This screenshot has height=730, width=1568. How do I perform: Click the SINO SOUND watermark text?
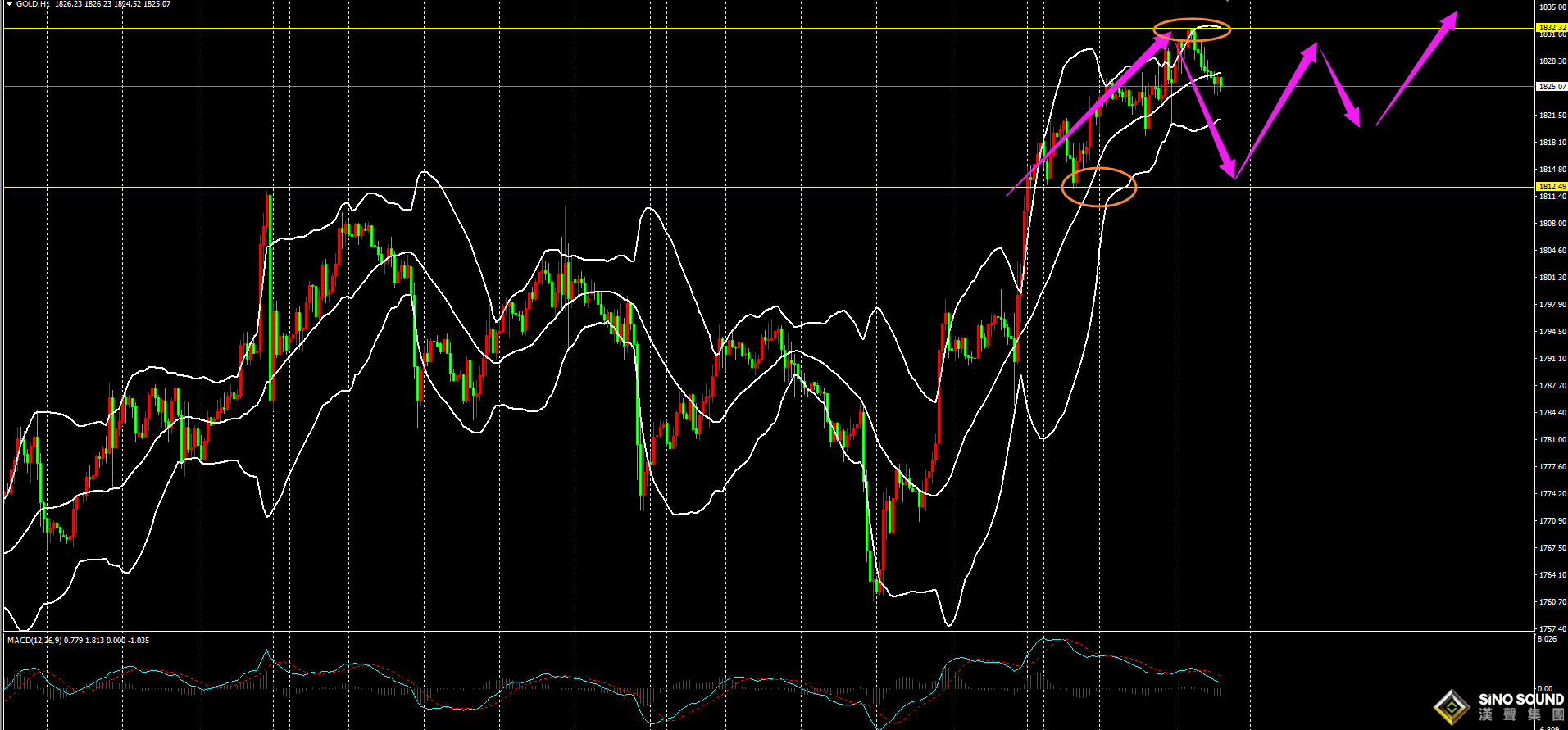[x=1520, y=699]
